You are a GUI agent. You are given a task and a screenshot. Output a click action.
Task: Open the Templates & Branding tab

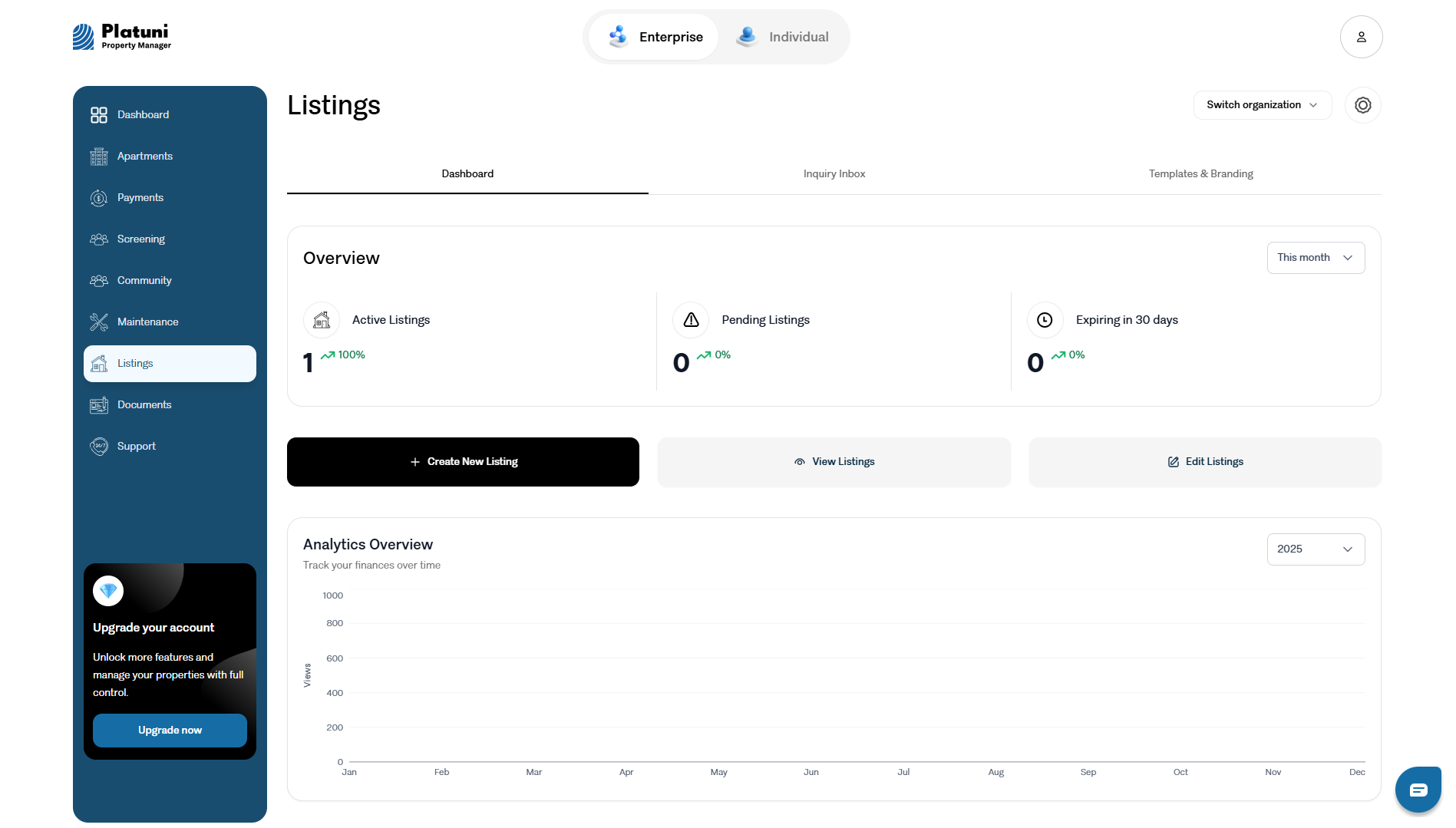coord(1200,174)
